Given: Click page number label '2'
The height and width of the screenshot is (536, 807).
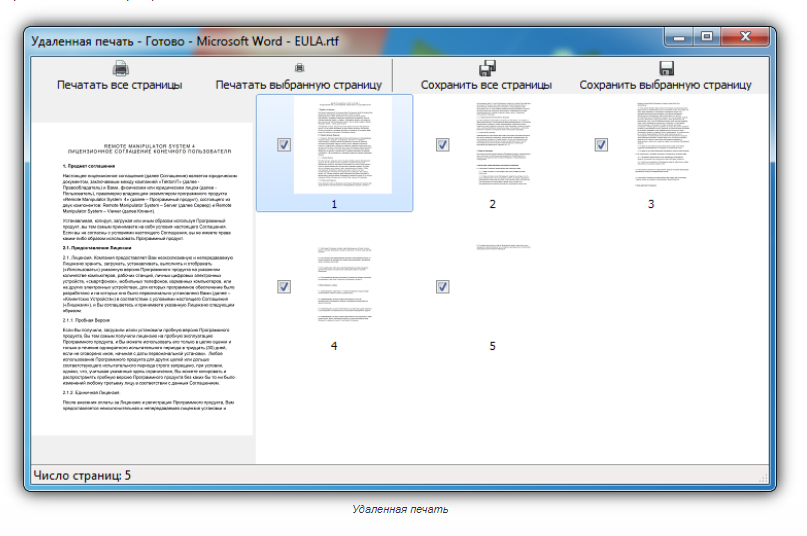Looking at the screenshot, I should pos(493,204).
